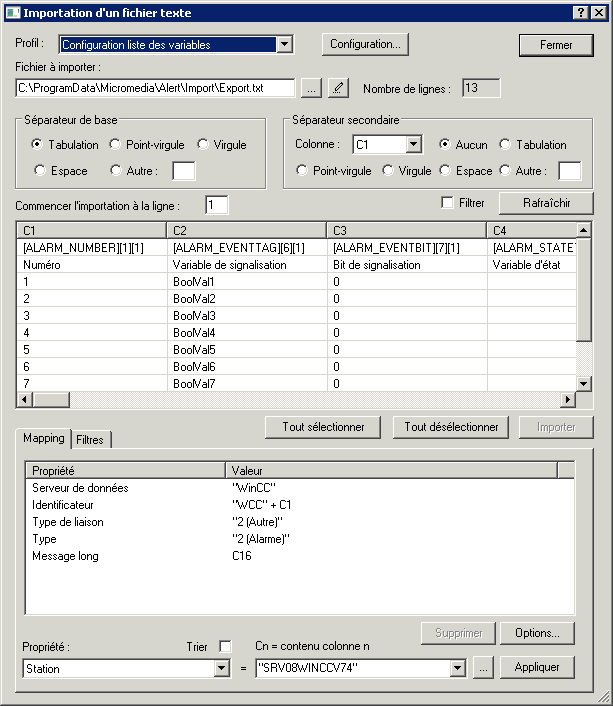Click the start line number input field

pyautogui.click(x=217, y=205)
